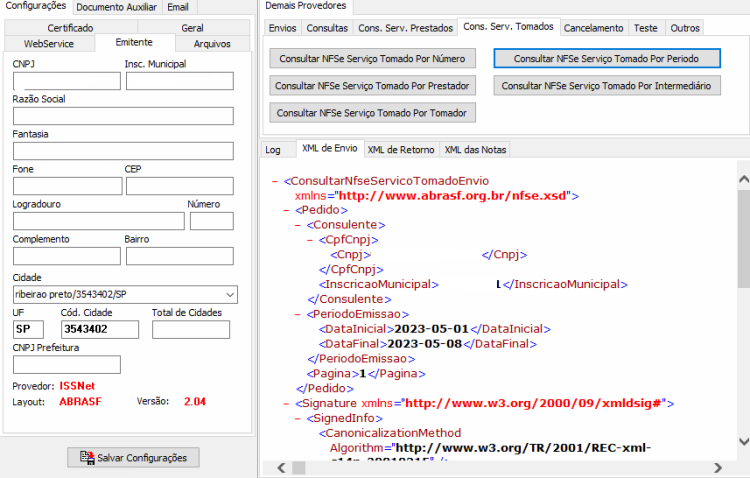The width and height of the screenshot is (750, 478).
Task: Collapse the Signature XML node
Action: click(286, 404)
